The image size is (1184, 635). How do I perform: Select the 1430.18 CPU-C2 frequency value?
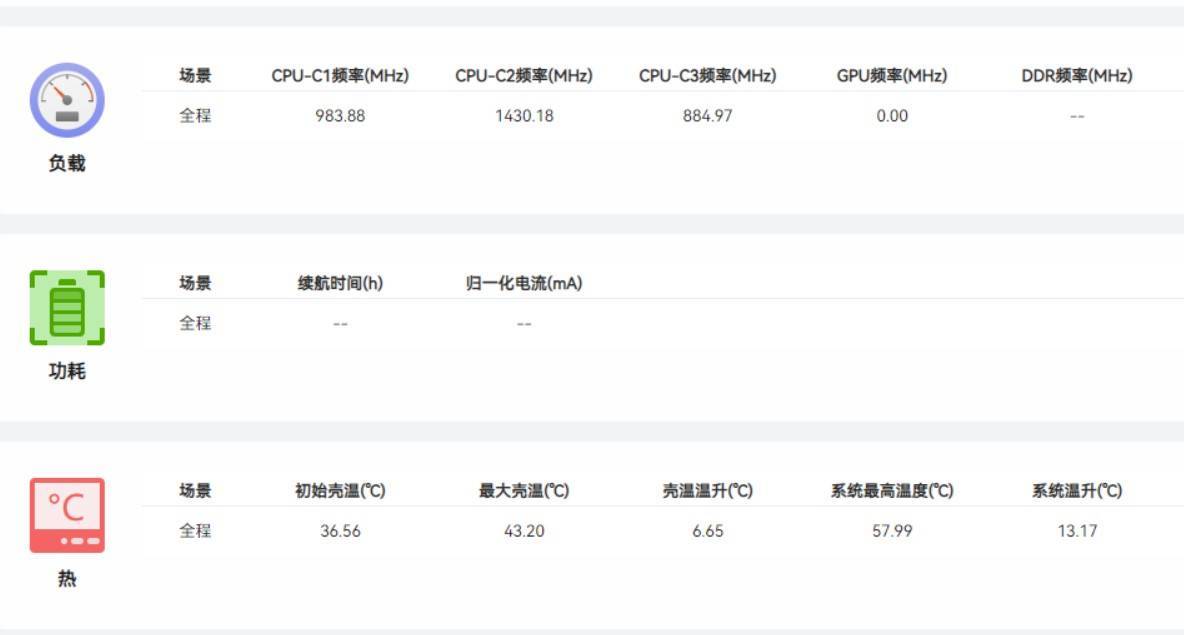(524, 116)
